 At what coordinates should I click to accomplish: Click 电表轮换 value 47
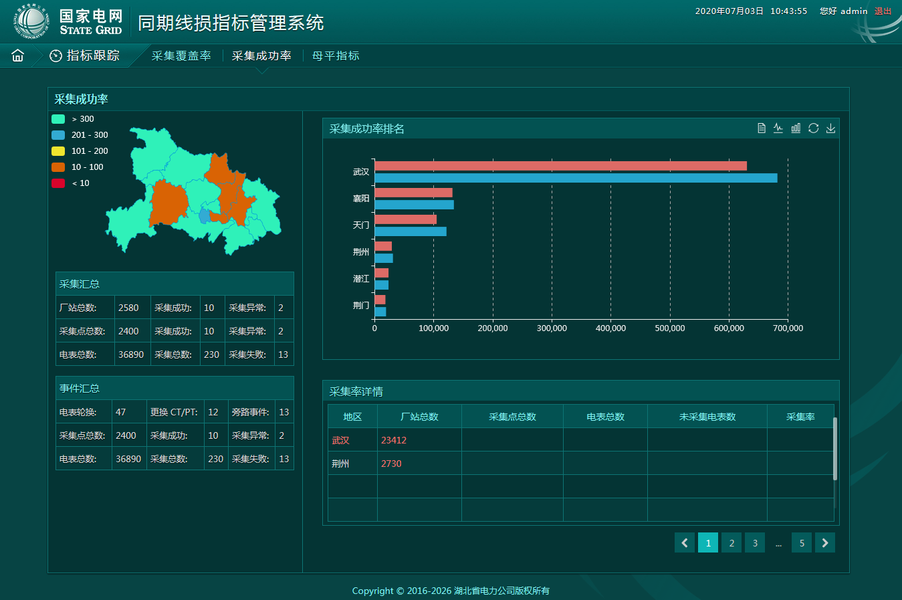(x=120, y=412)
